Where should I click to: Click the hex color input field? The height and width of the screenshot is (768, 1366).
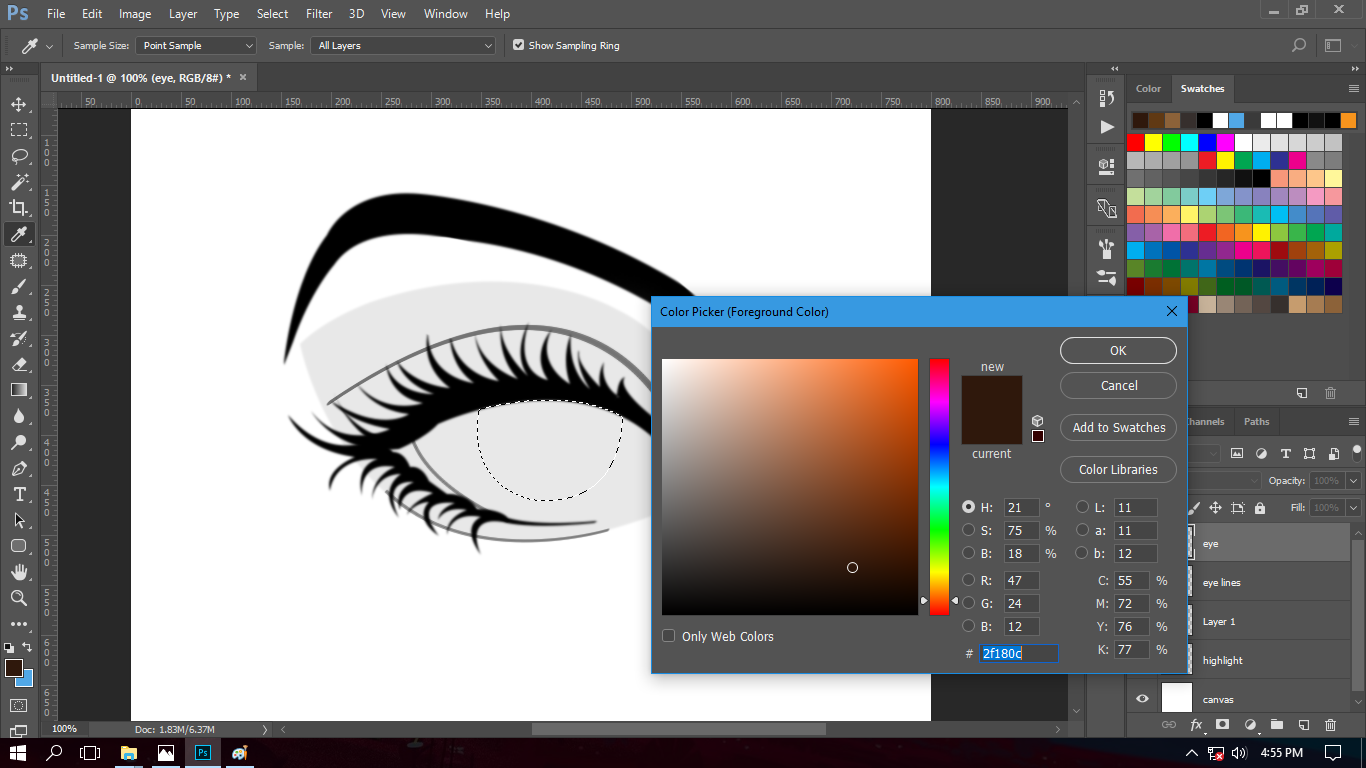tap(1019, 653)
